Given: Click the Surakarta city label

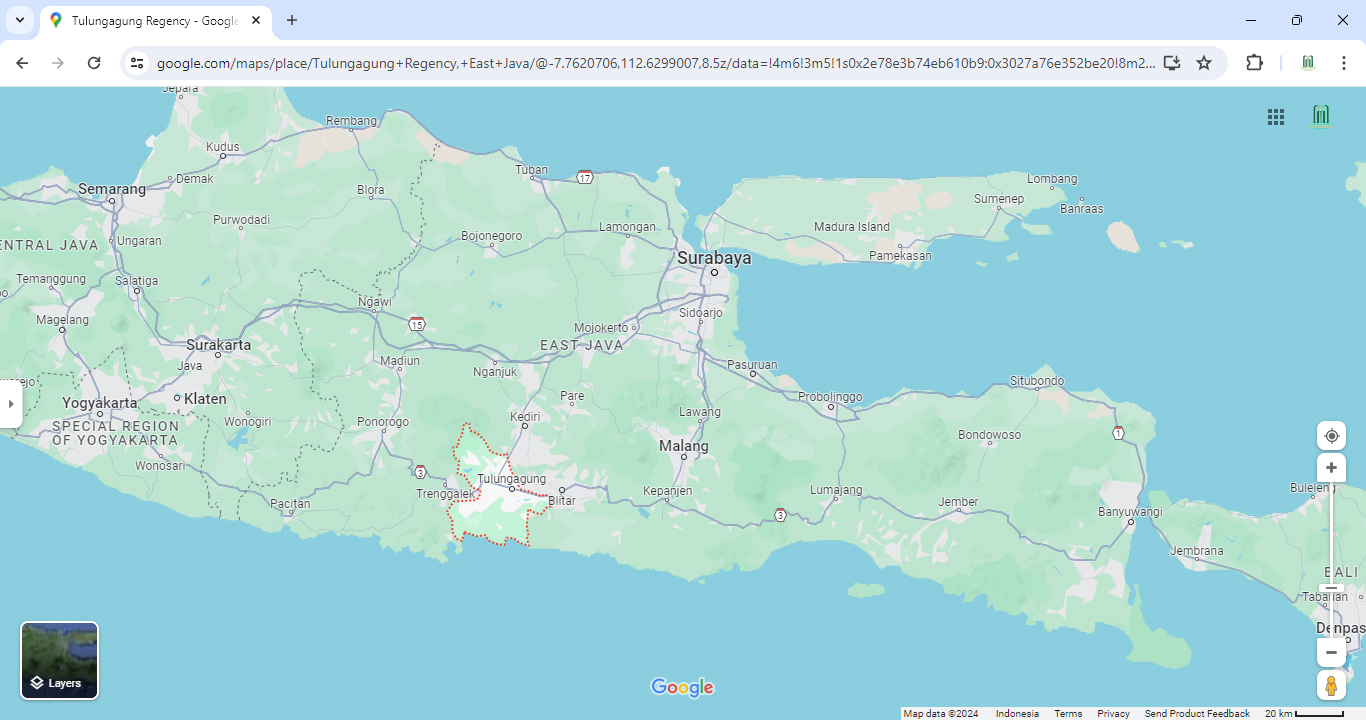Looking at the screenshot, I should point(219,345).
